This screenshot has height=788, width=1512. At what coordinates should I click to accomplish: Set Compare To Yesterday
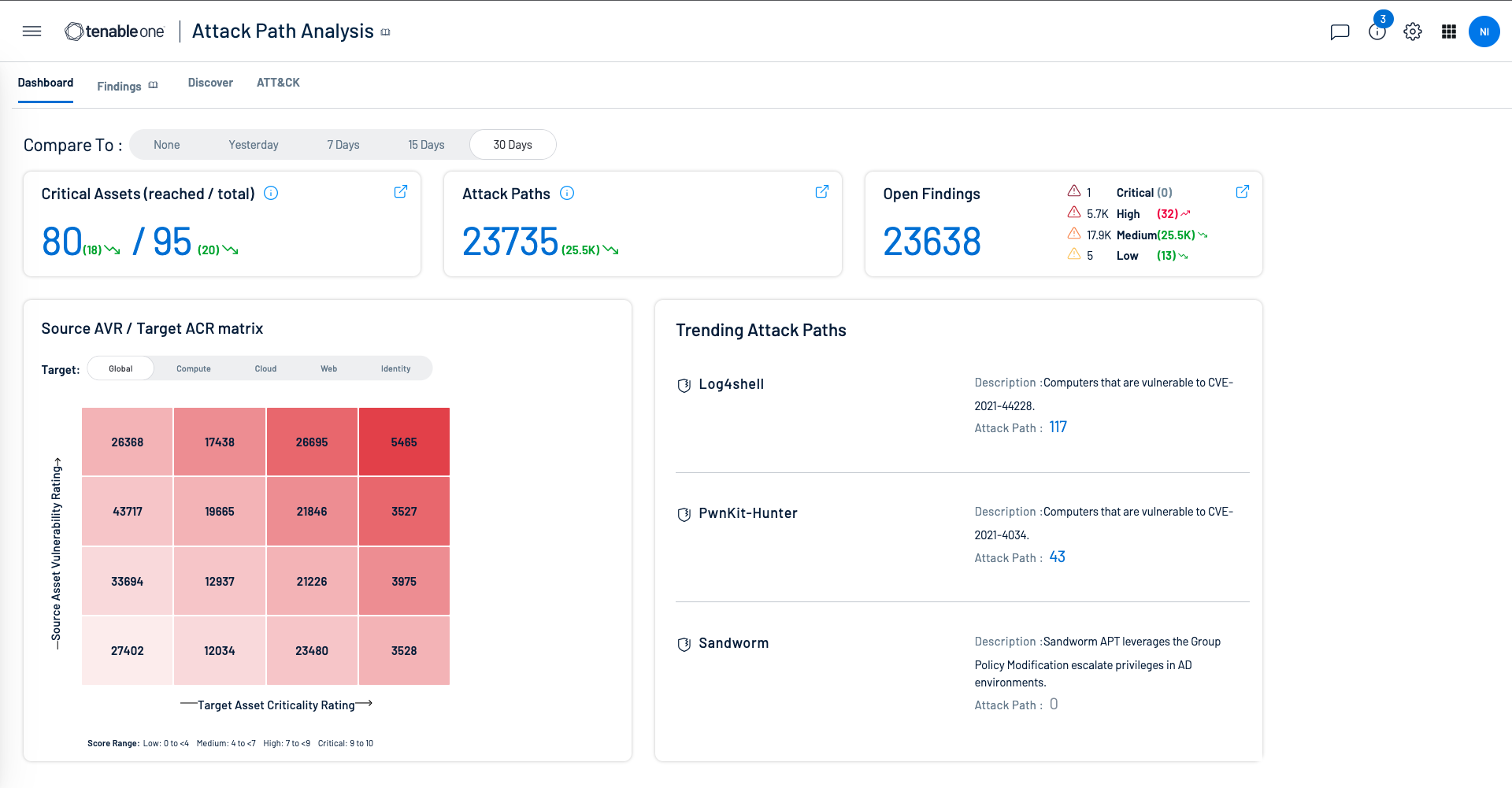(254, 145)
